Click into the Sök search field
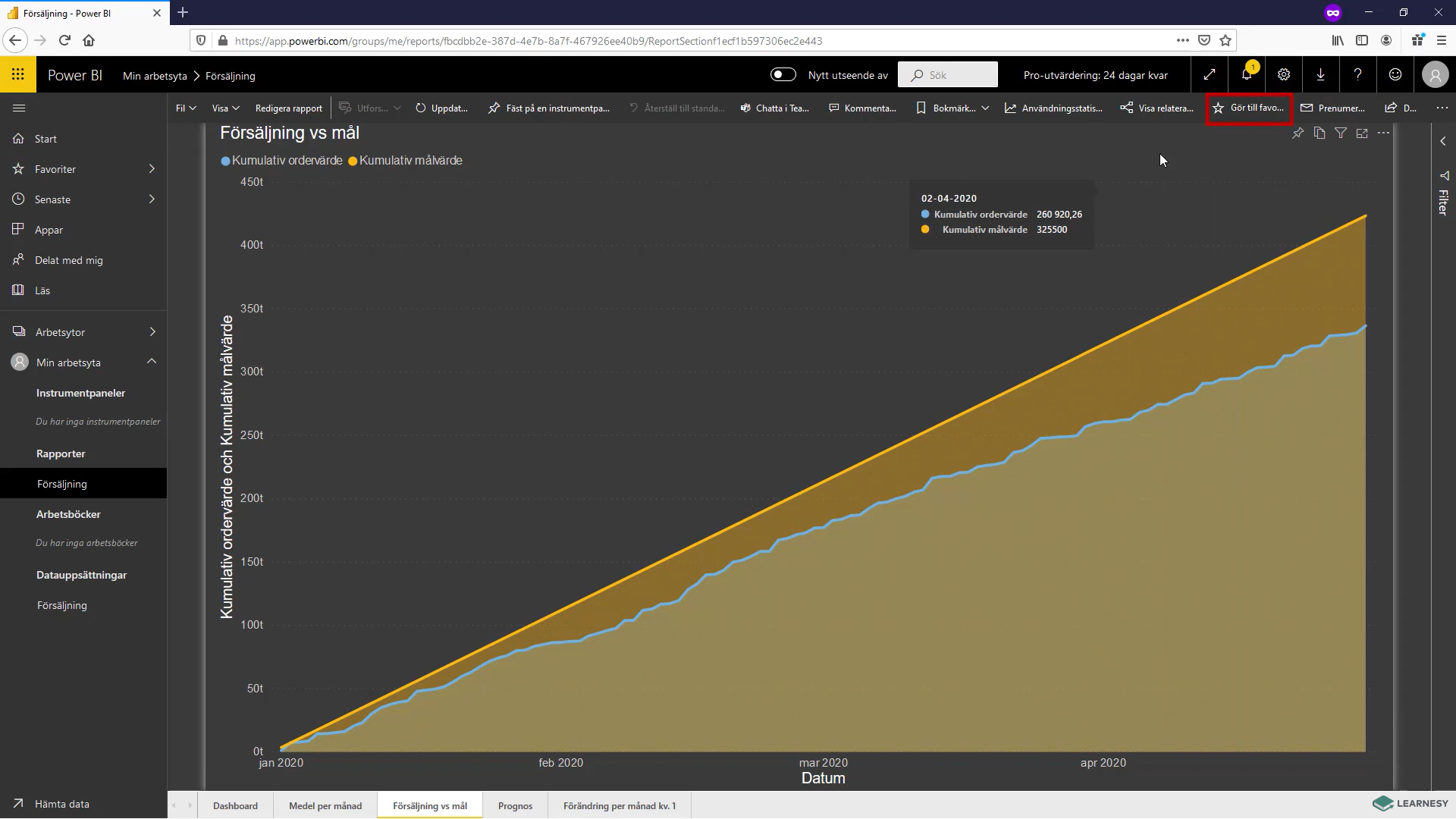 pyautogui.click(x=948, y=74)
